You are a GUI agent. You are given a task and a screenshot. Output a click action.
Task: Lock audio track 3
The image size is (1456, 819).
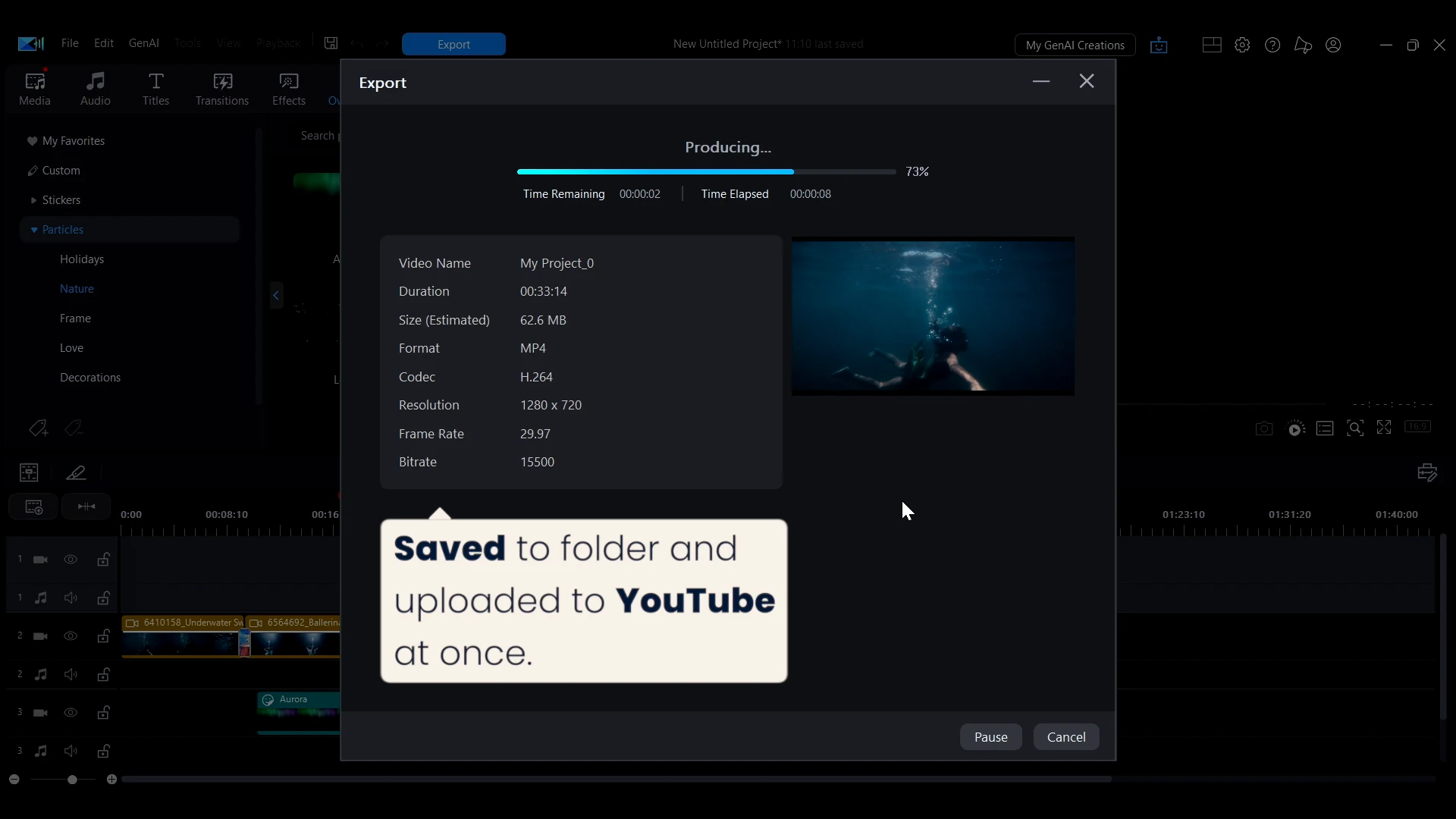[103, 752]
